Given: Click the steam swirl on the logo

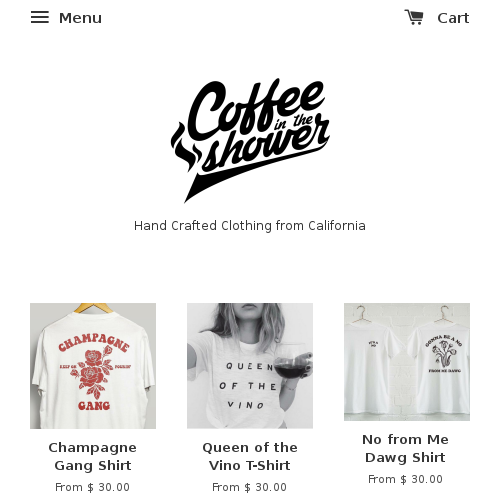Looking at the screenshot, I should point(185,147).
